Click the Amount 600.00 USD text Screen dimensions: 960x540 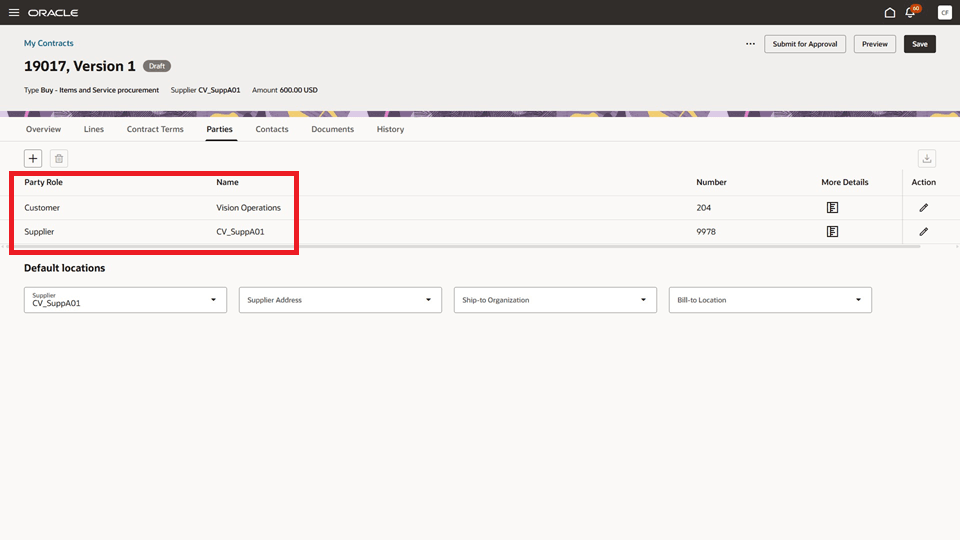click(285, 90)
